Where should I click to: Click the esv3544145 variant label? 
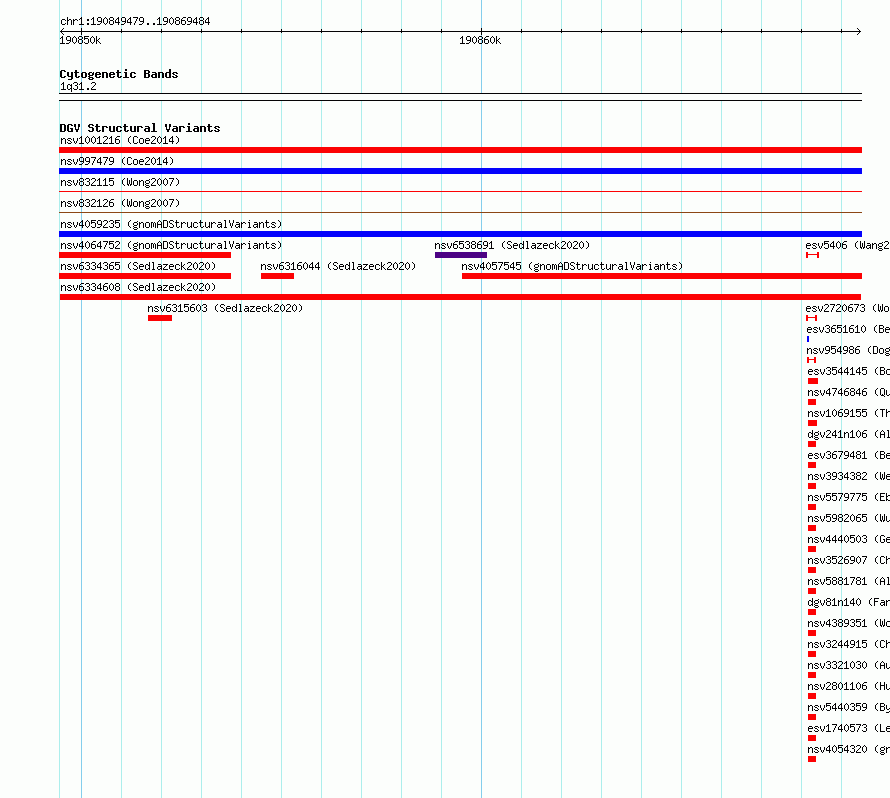tap(849, 371)
